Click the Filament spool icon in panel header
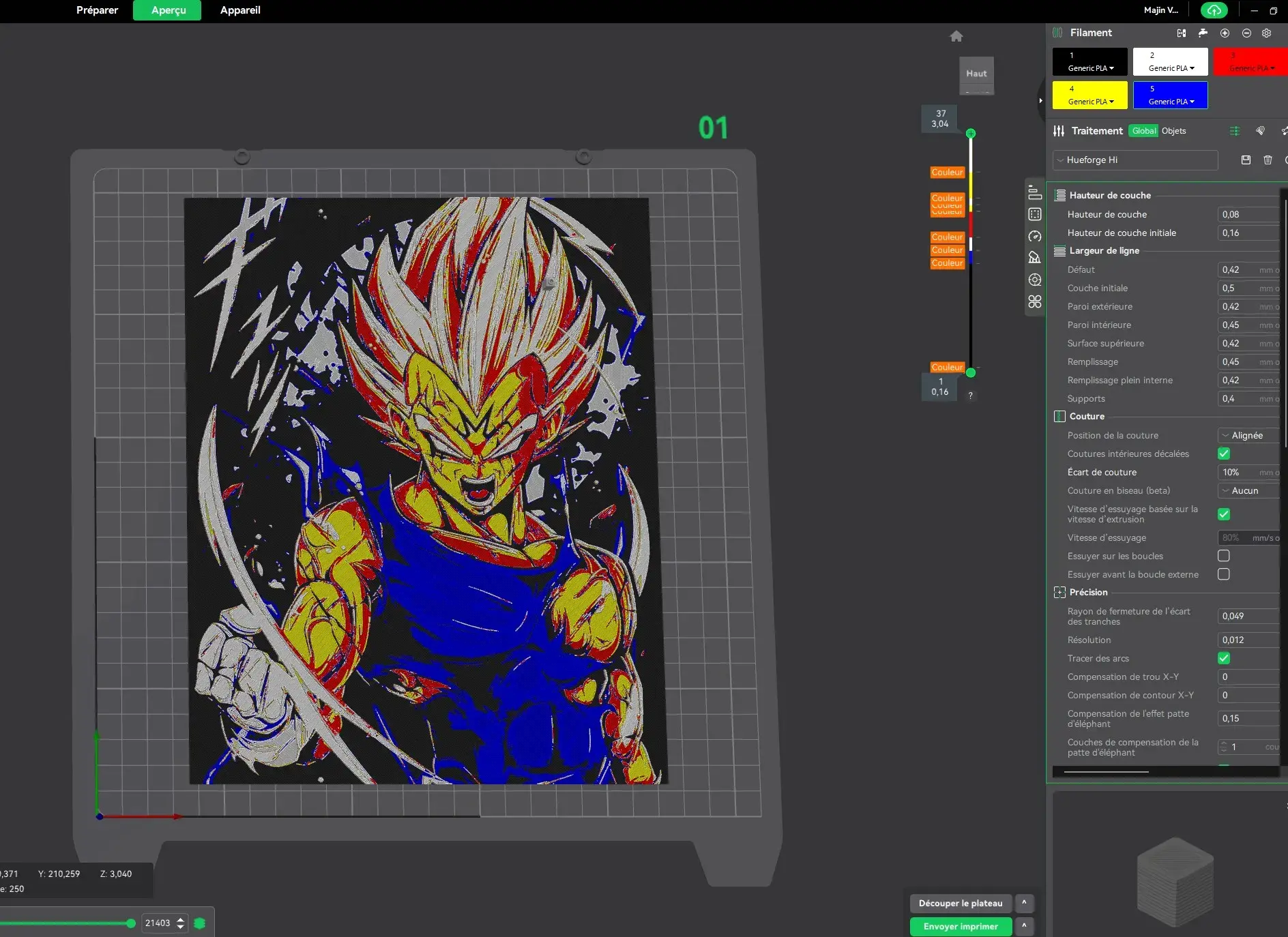Screen dimensions: 1288x937 [x=1057, y=33]
